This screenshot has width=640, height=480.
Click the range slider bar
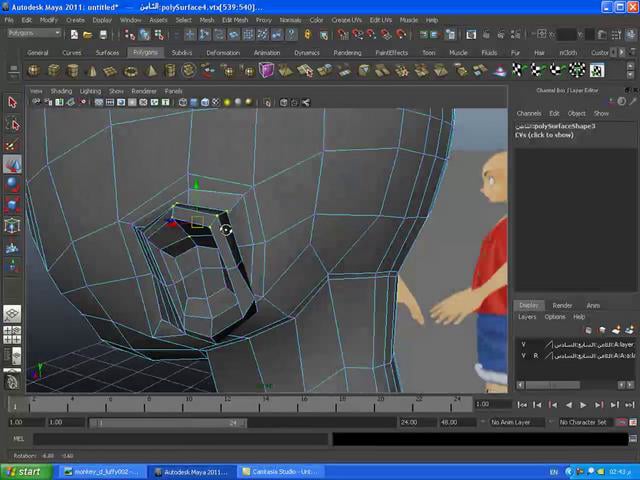167,423
